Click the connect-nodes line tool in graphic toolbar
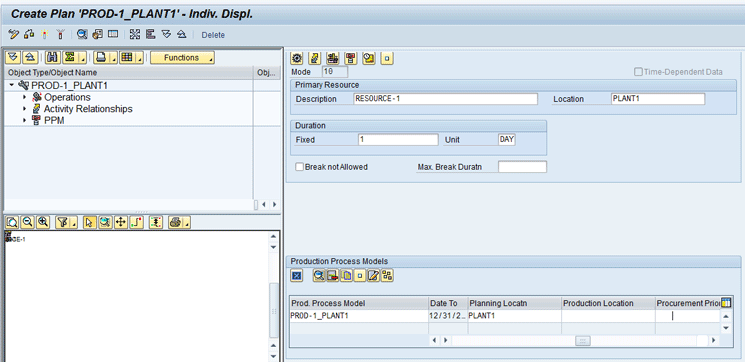Screen dimensions: 745x362 click(x=136, y=222)
